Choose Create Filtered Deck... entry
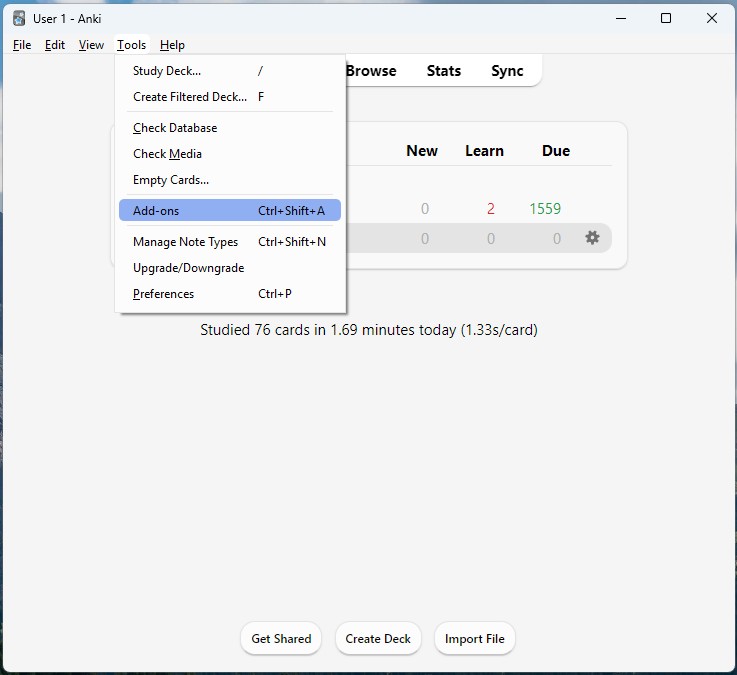The height and width of the screenshot is (675, 737). pos(230,97)
